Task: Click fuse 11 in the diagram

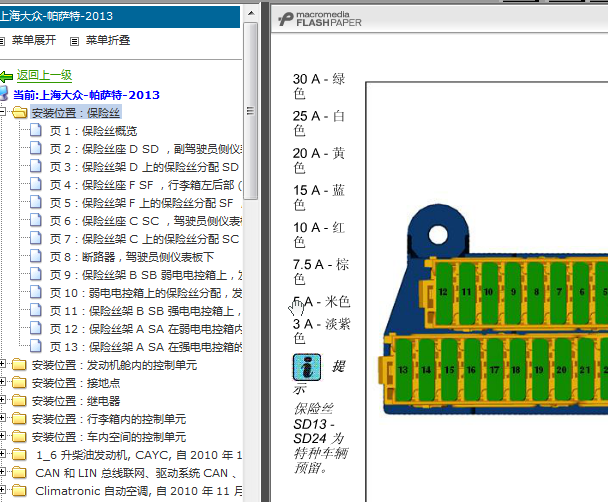Action: tap(466, 292)
